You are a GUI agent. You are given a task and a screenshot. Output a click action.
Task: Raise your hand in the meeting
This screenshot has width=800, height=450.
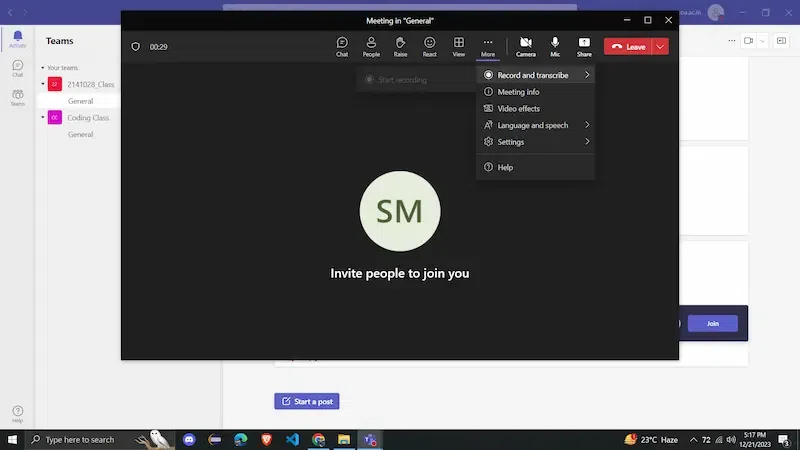coord(400,46)
